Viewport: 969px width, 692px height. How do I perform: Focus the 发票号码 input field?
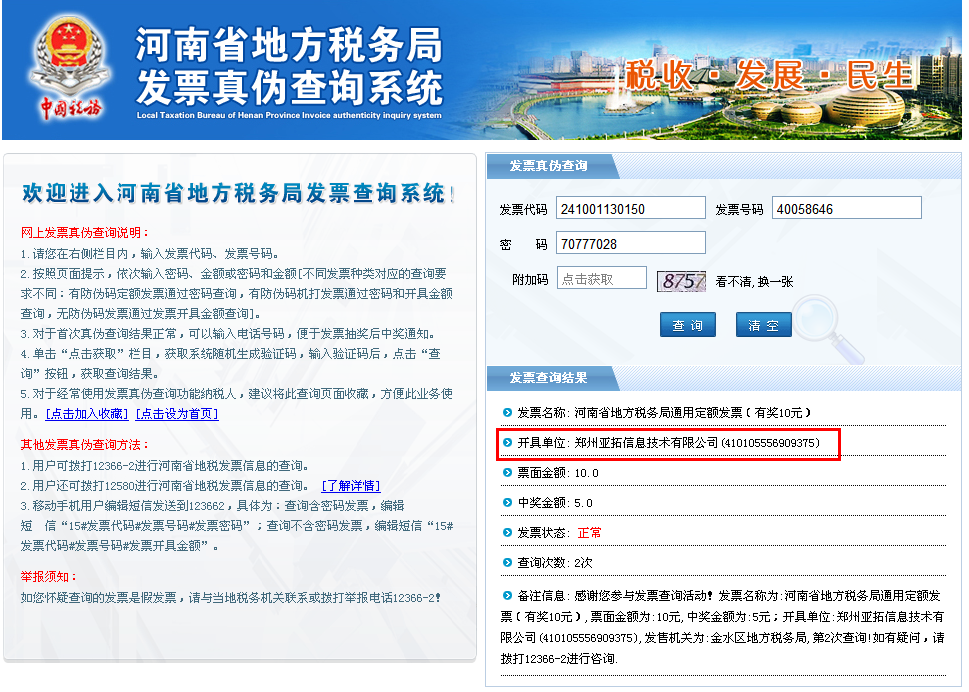(x=846, y=208)
